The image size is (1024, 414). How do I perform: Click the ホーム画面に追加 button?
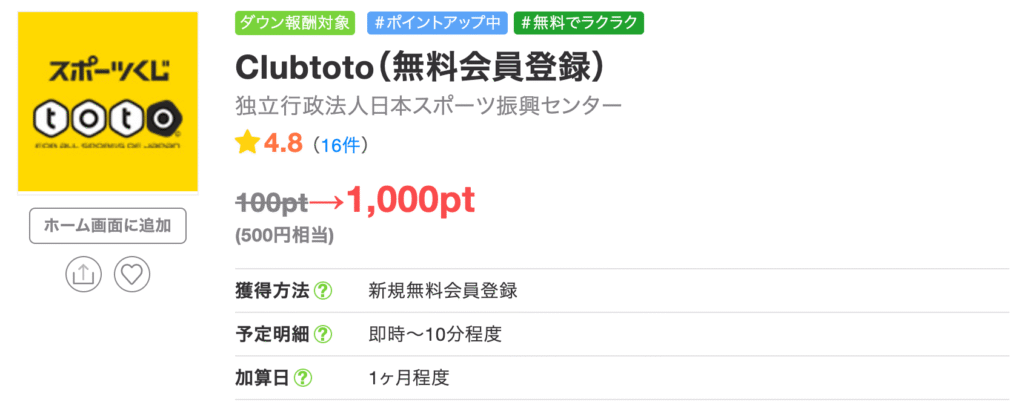108,226
